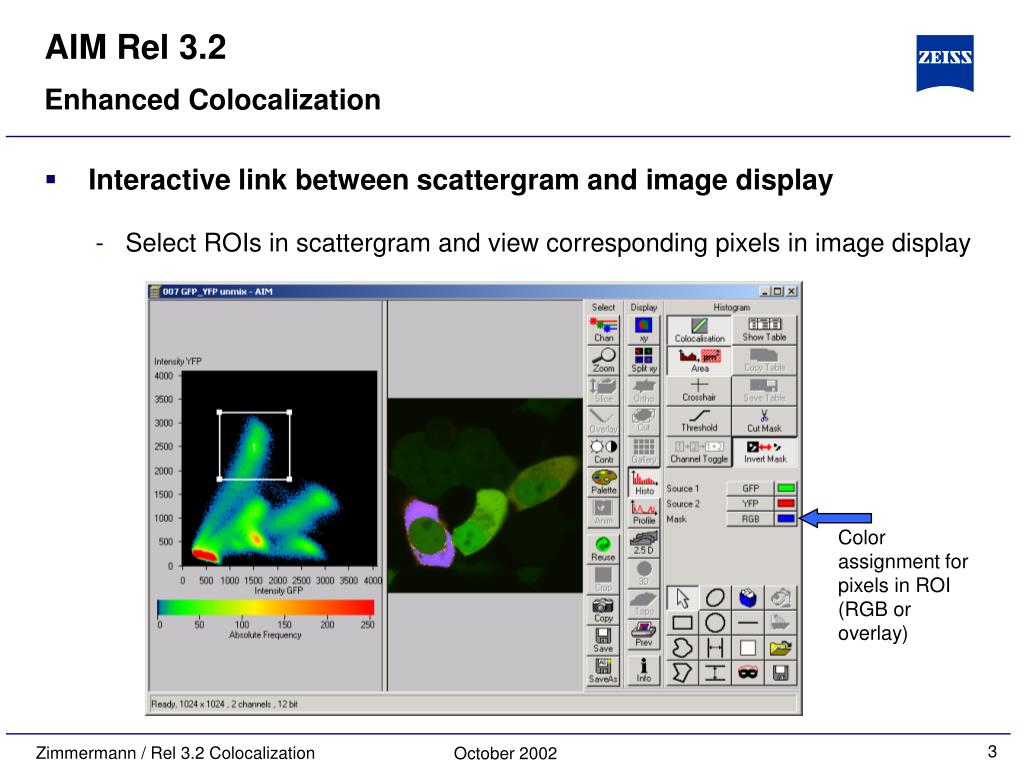1024x768 pixels.
Task: Open Source 1 GFP channel selector
Action: [750, 488]
